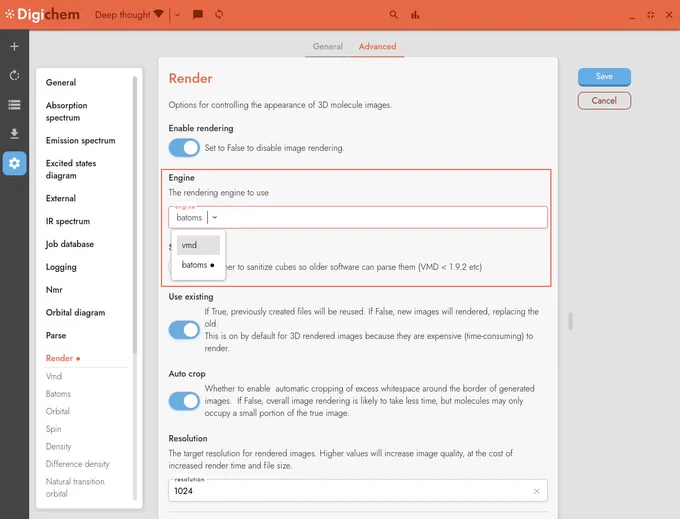
Task: Open the Natural transition orbital subsection
Action: click(x=75, y=487)
